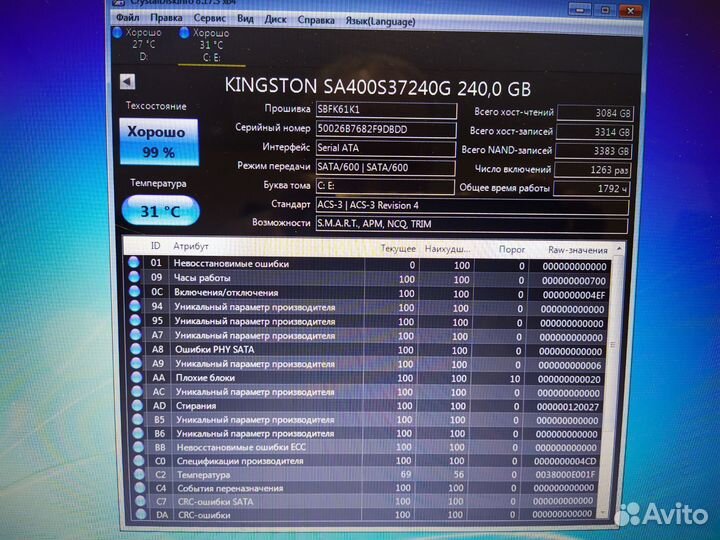This screenshot has width=720, height=540.
Task: Click the status icon of row C2 Температура
Action: [140, 474]
